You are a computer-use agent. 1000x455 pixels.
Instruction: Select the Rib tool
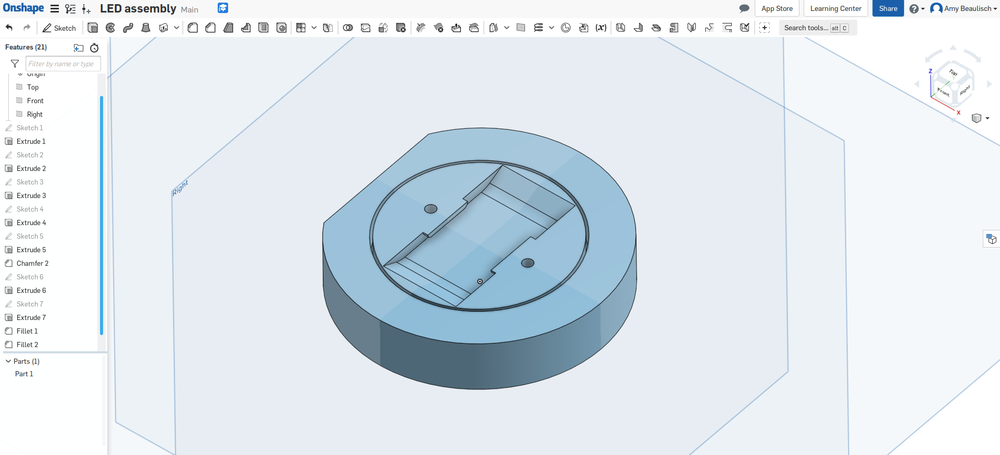(x=245, y=27)
